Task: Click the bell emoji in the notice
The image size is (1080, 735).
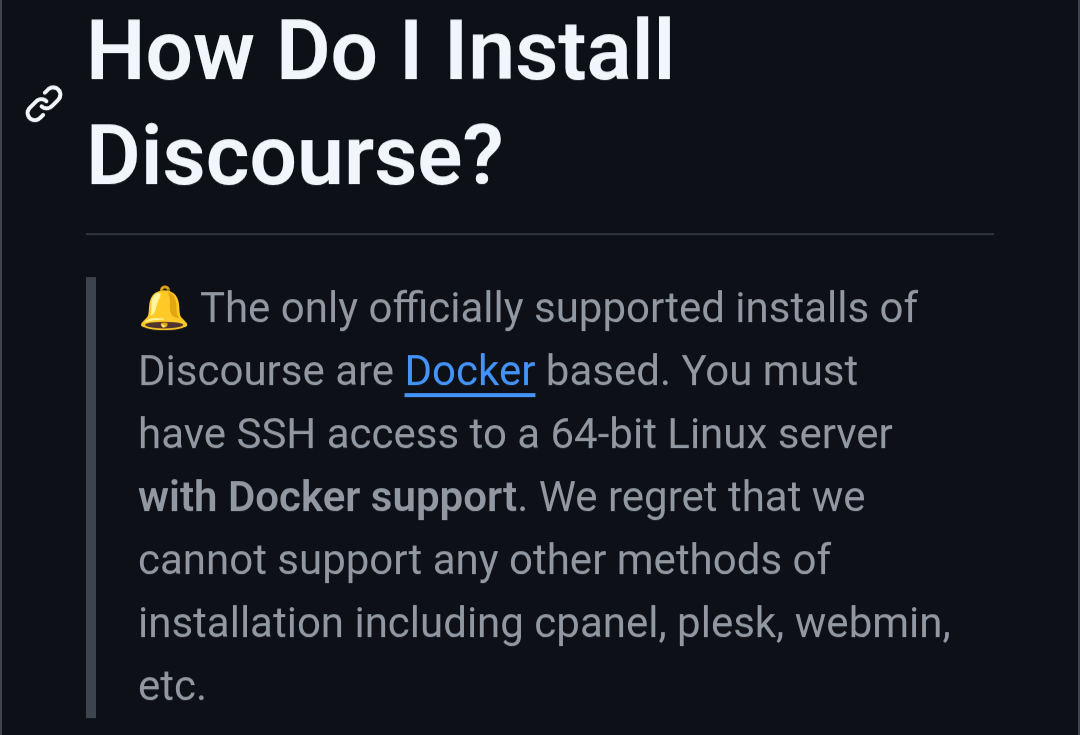Action: click(x=163, y=308)
